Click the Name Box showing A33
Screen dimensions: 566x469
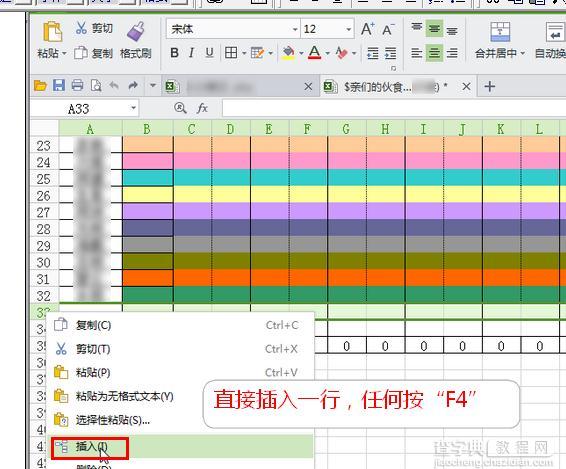point(79,108)
